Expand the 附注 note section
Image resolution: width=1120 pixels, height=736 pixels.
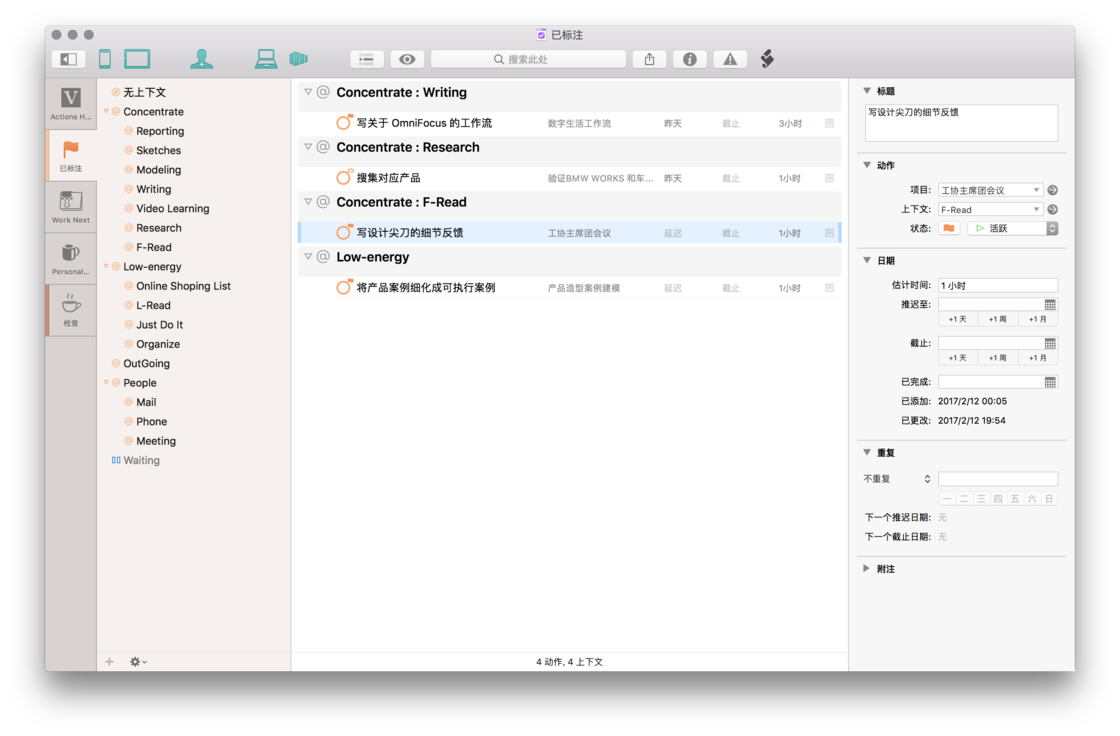pos(866,569)
